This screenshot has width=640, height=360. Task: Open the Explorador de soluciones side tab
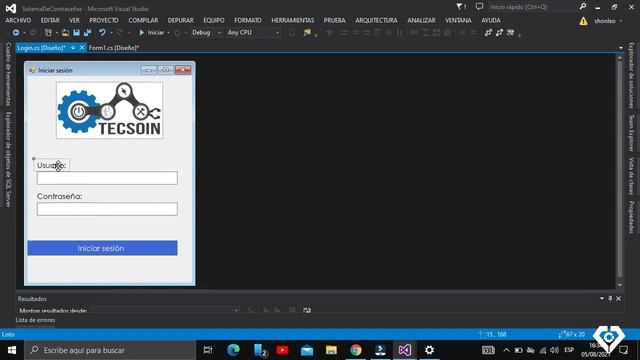pos(631,76)
